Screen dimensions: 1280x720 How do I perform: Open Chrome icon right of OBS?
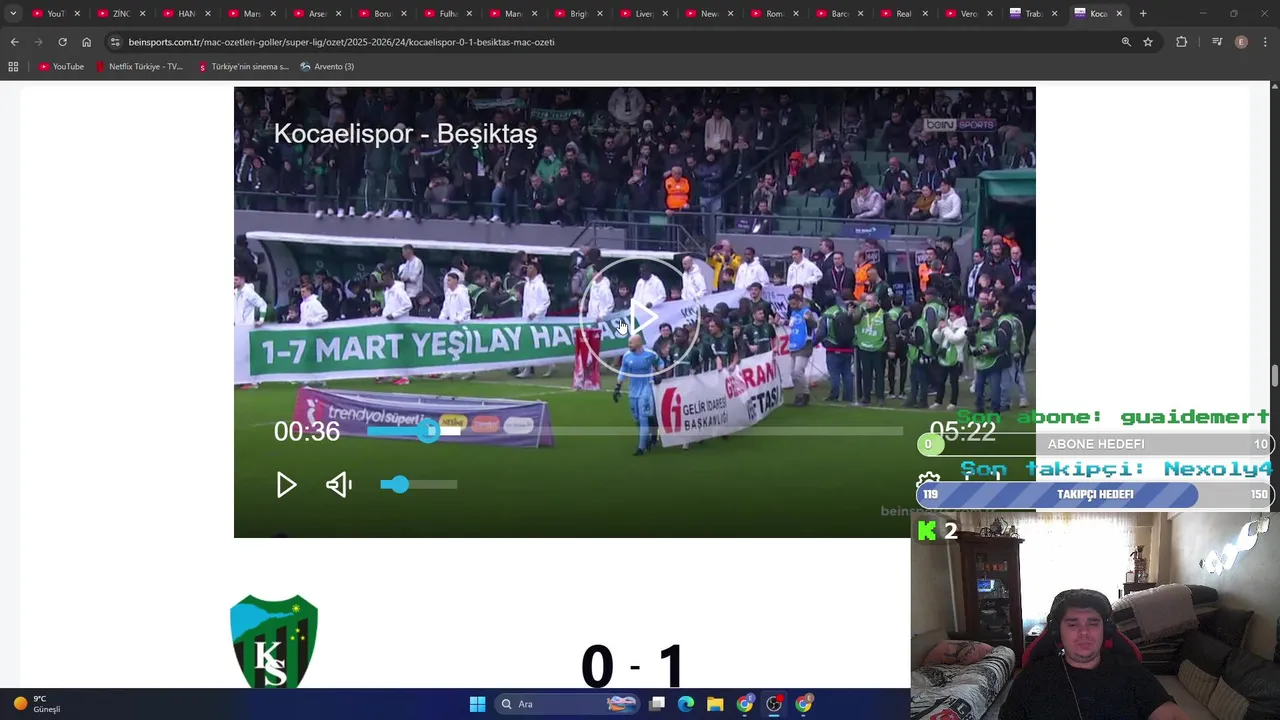(x=804, y=704)
